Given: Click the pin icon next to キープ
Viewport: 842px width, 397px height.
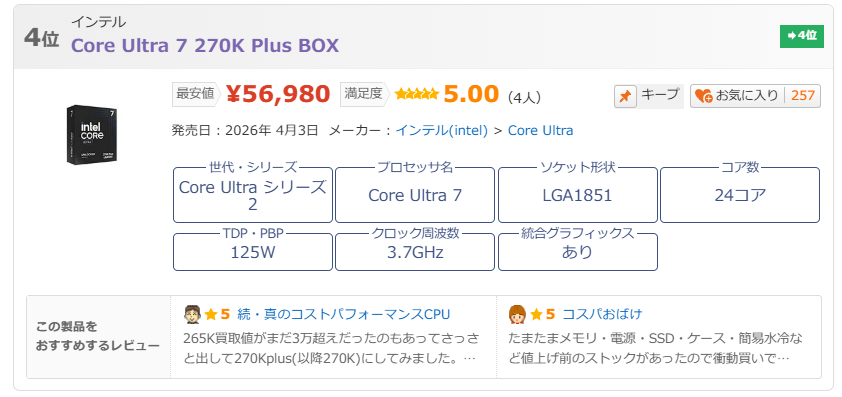Looking at the screenshot, I should [x=625, y=97].
